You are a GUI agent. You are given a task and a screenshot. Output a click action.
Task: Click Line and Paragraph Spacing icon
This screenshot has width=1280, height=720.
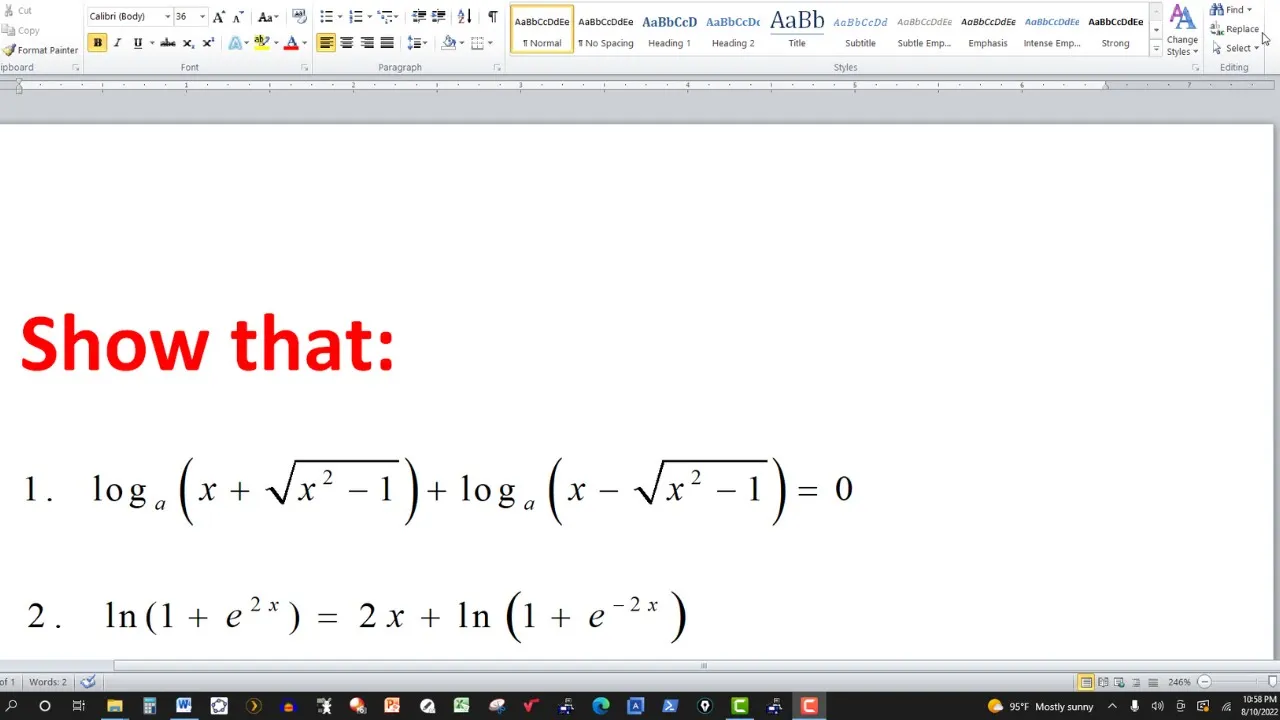[x=415, y=43]
